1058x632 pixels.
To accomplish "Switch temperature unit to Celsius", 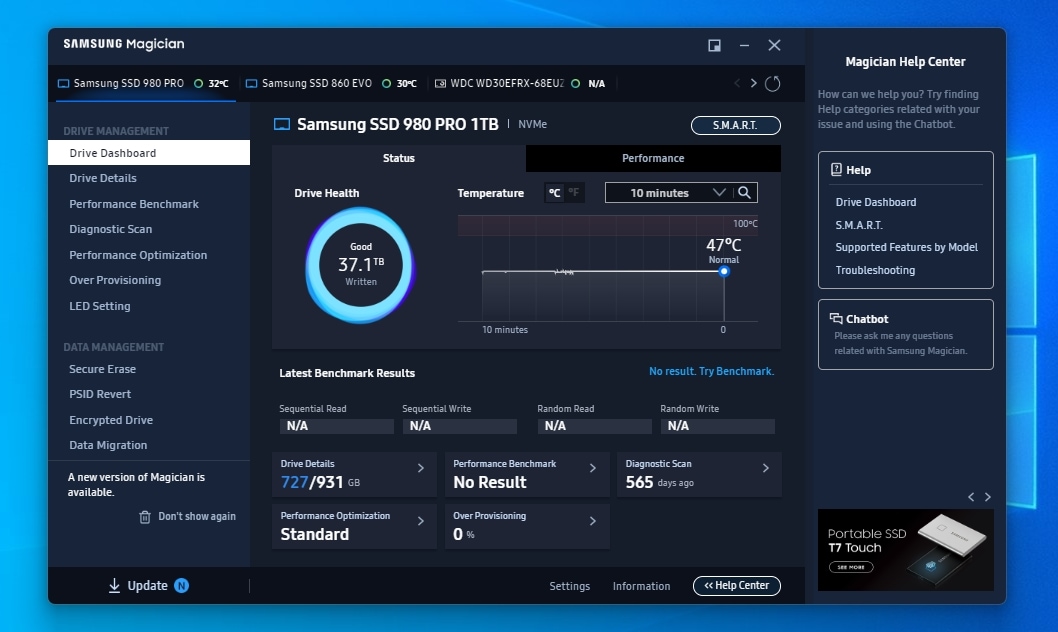I will [554, 193].
